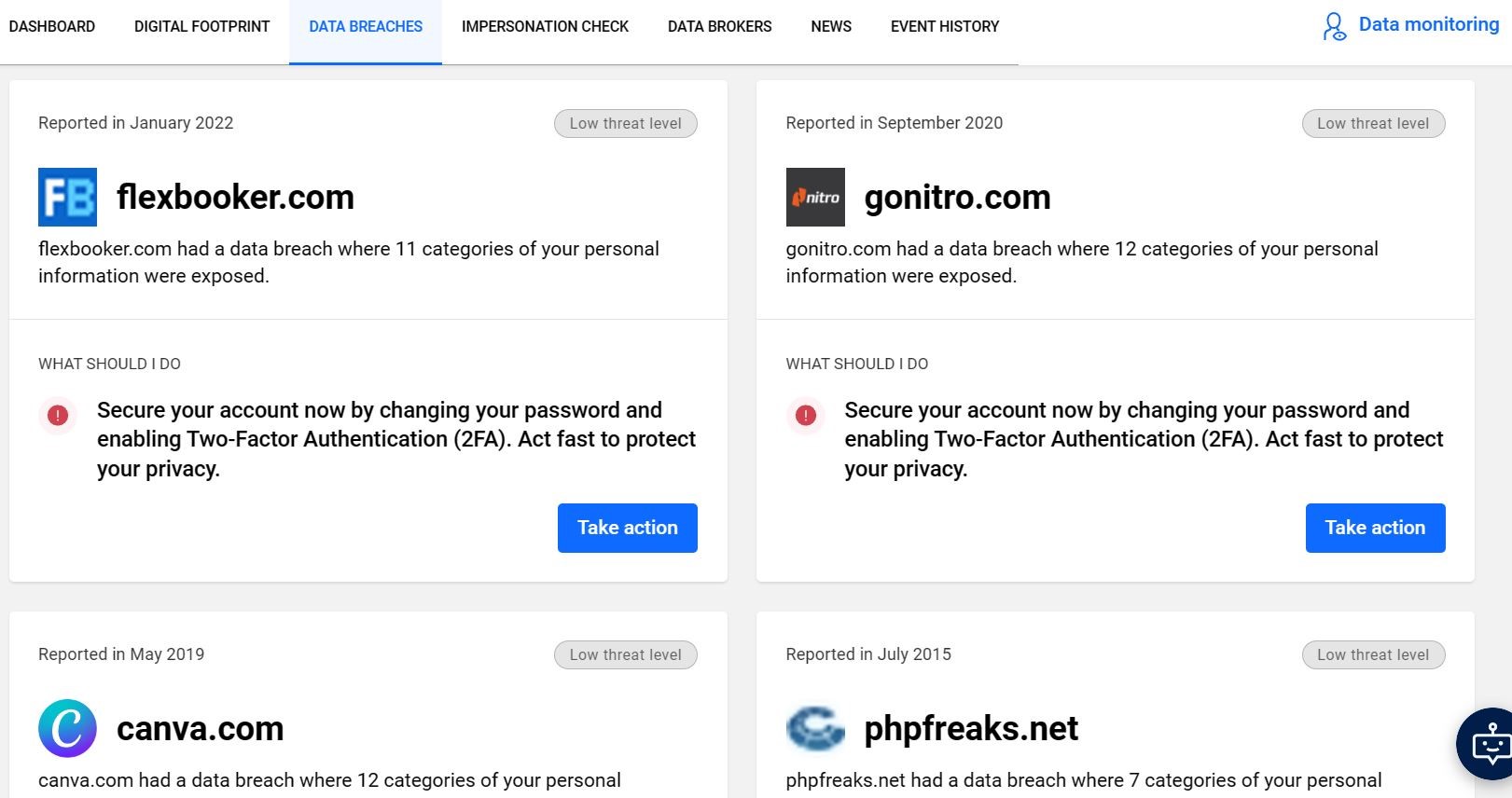
Task: Select the phpfreaks.net breach title
Action: [971, 728]
